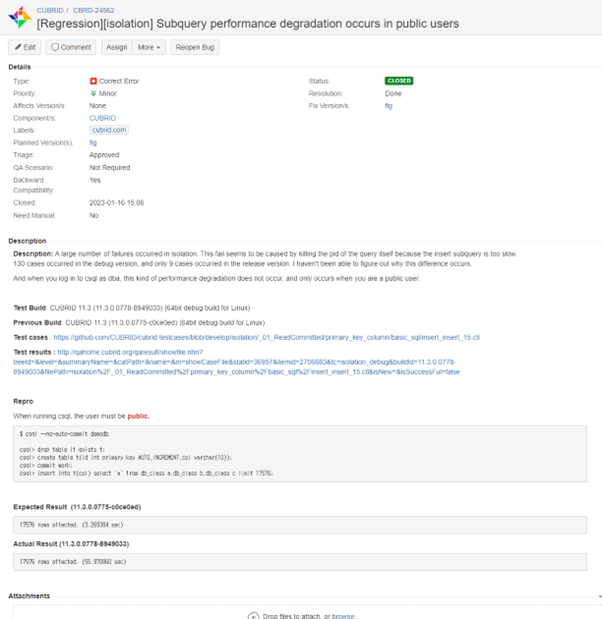
Task: Click the browse link in attachments area
Action: point(343,615)
